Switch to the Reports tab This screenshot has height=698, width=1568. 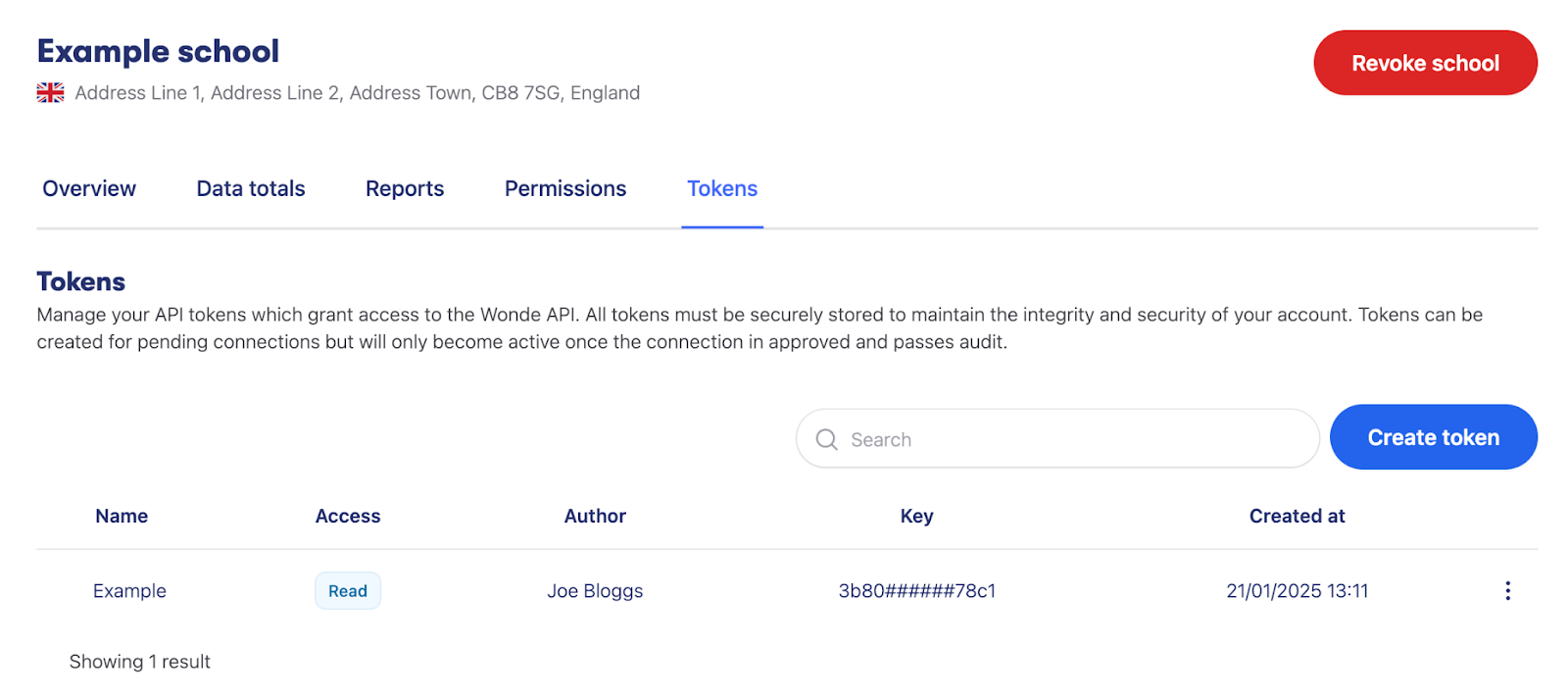(x=404, y=188)
